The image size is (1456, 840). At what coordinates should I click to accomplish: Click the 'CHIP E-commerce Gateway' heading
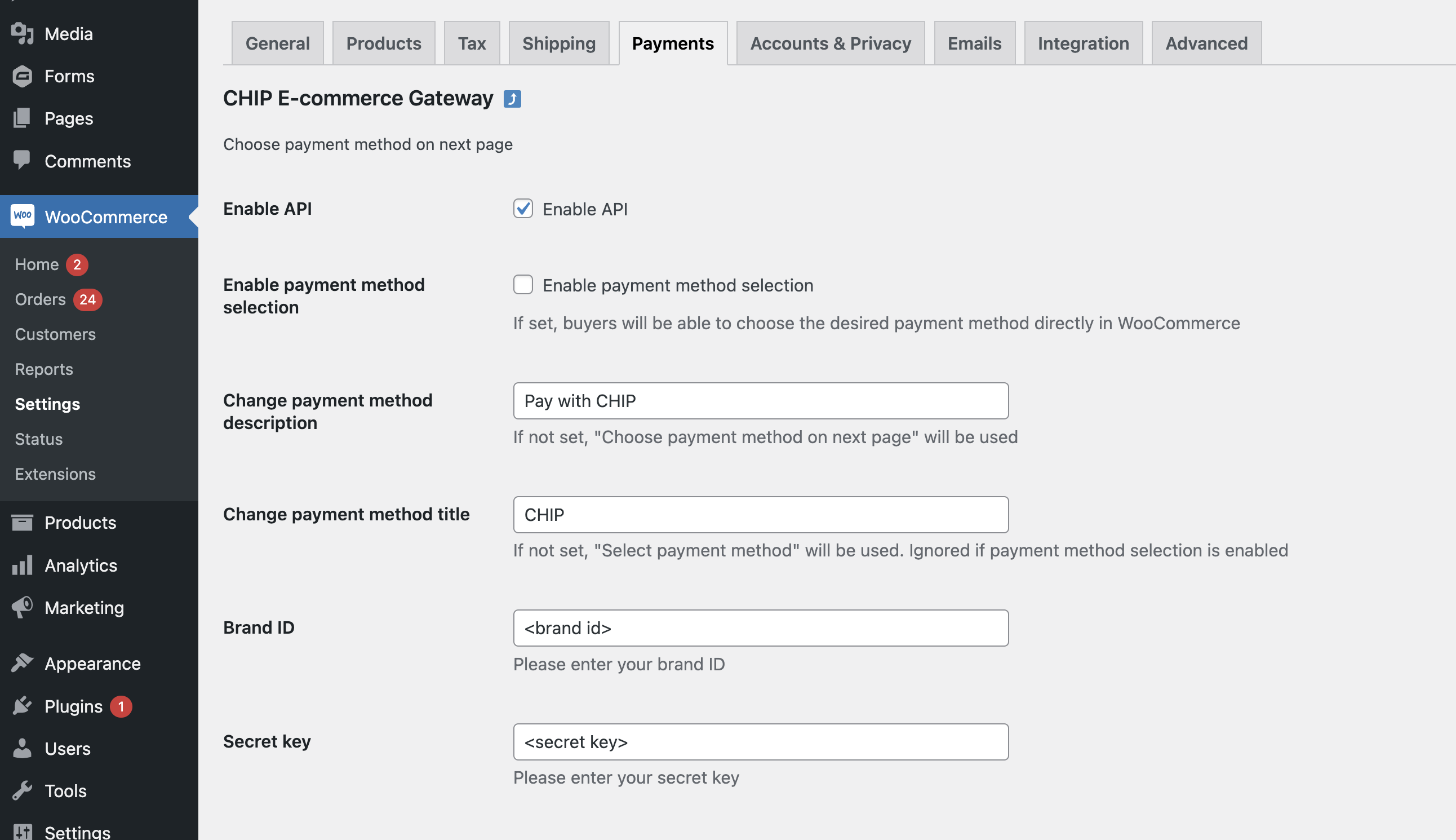(x=358, y=98)
